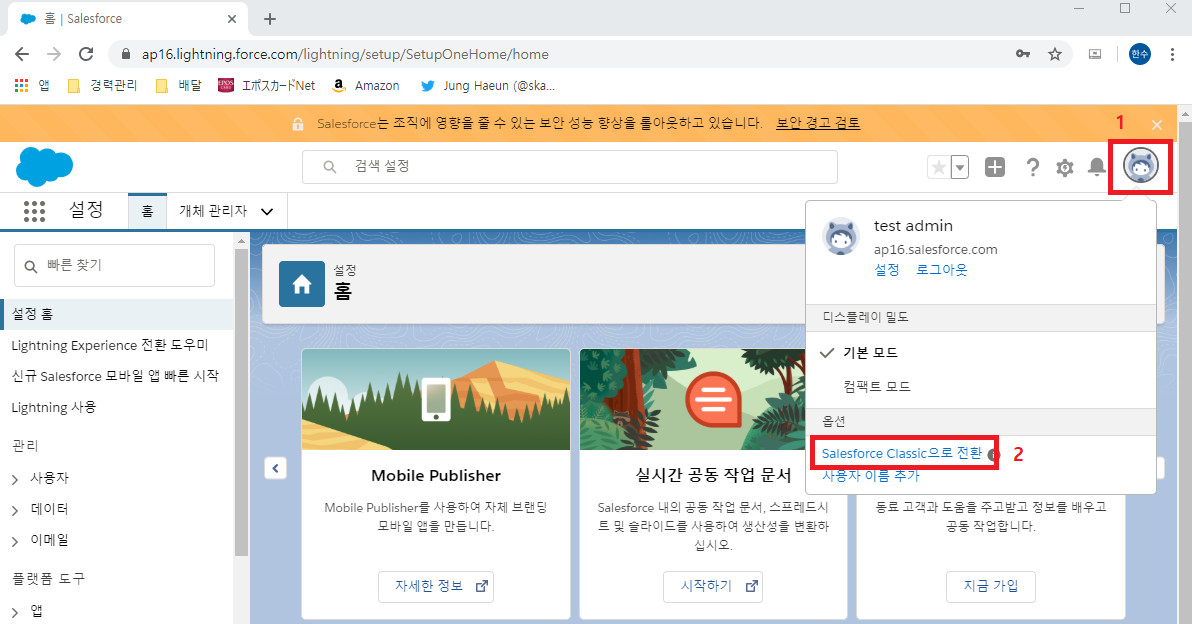Viewport: 1192px width, 624px height.
Task: Click the 플랫폼 도구 section heading
Action: (49, 578)
